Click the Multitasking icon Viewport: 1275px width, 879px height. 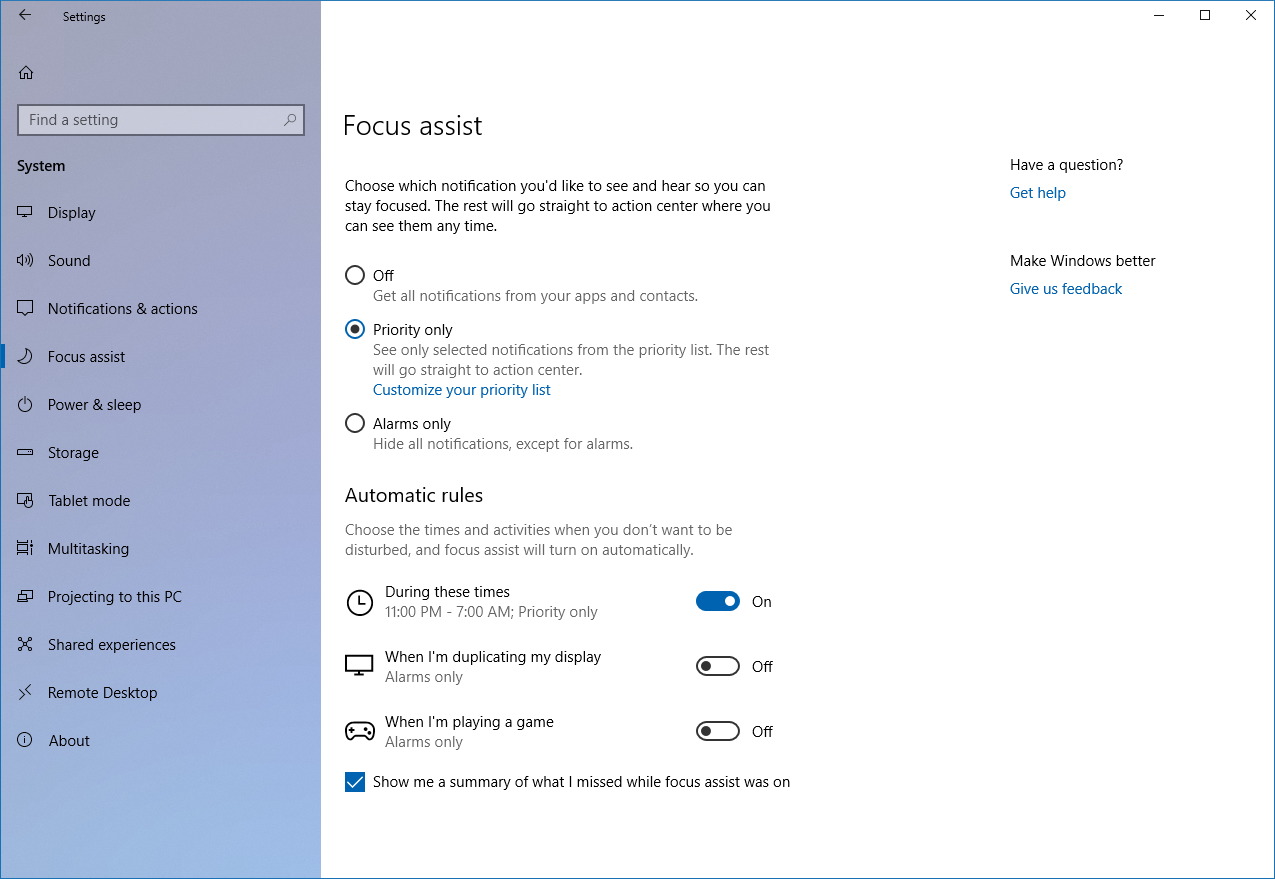(x=26, y=549)
